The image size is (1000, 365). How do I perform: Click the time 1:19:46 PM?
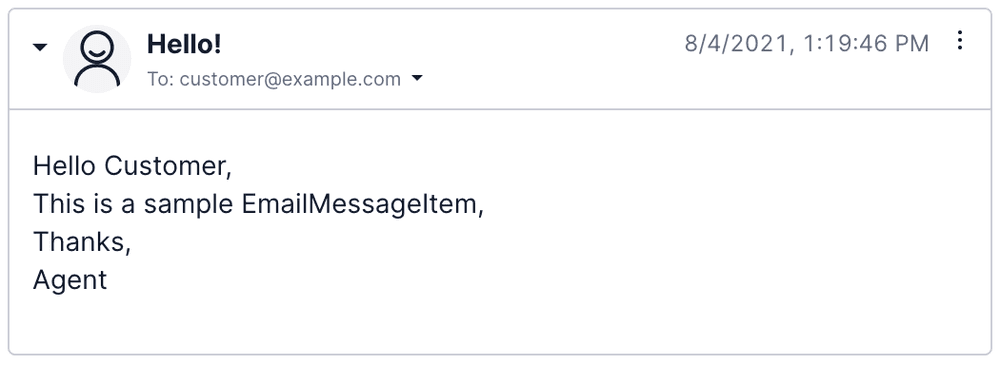866,43
